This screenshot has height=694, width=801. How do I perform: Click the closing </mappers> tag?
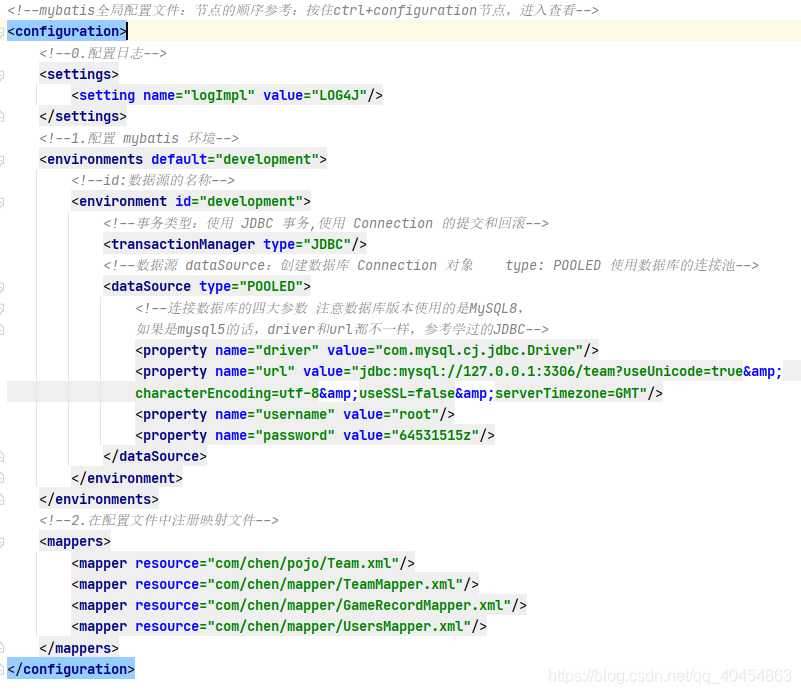[x=79, y=649]
